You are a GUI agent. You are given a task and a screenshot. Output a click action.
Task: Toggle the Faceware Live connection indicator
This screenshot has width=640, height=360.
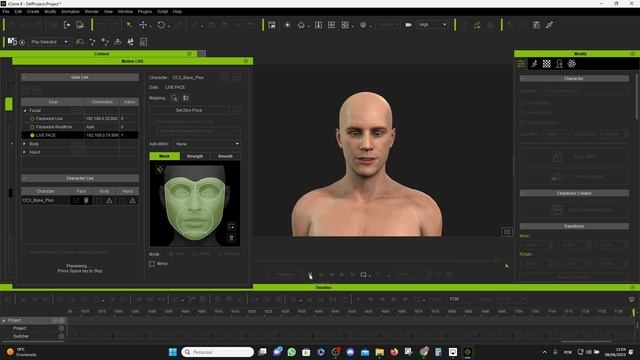[x=32, y=118]
